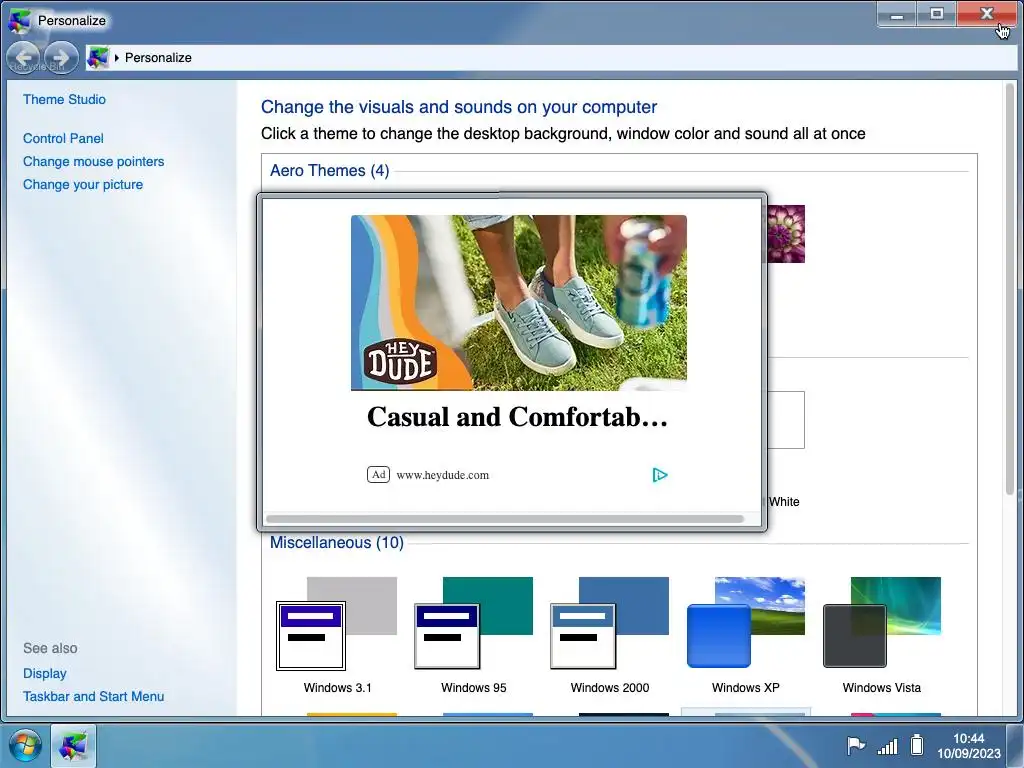
Task: Click Change mouse pointers link
Action: click(x=93, y=161)
